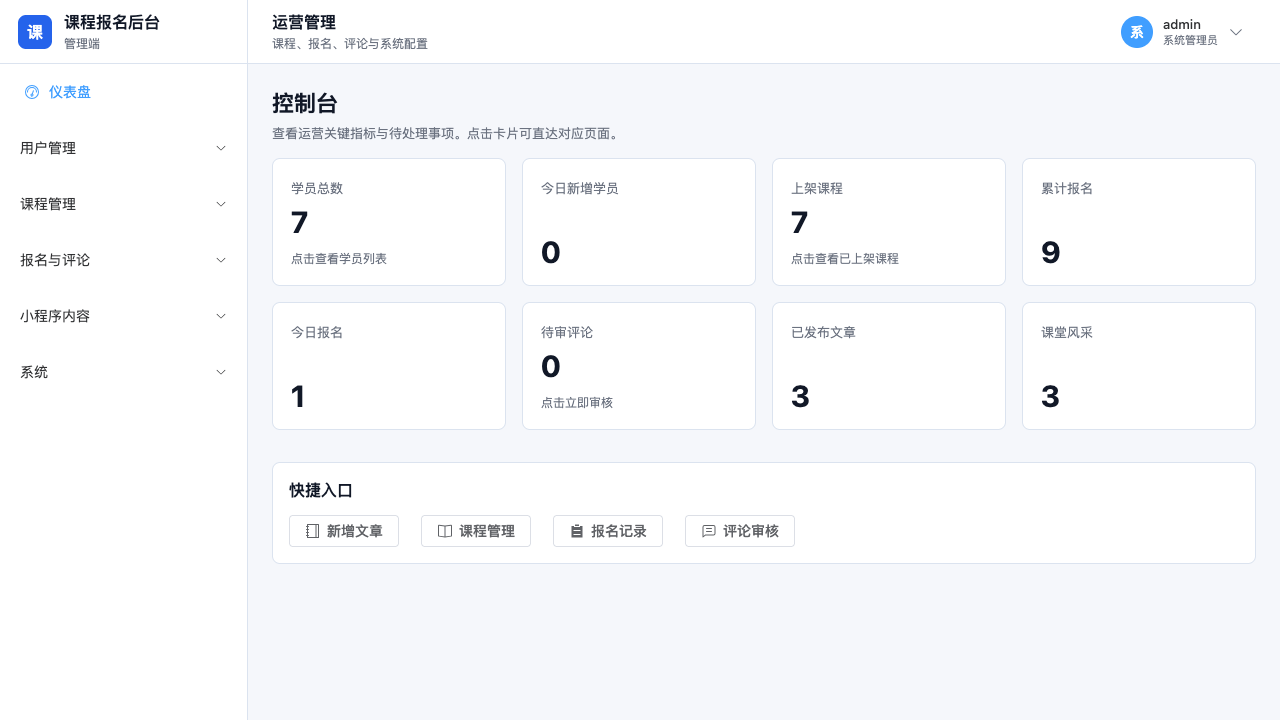Open the 今日新增学员 card

tap(639, 222)
